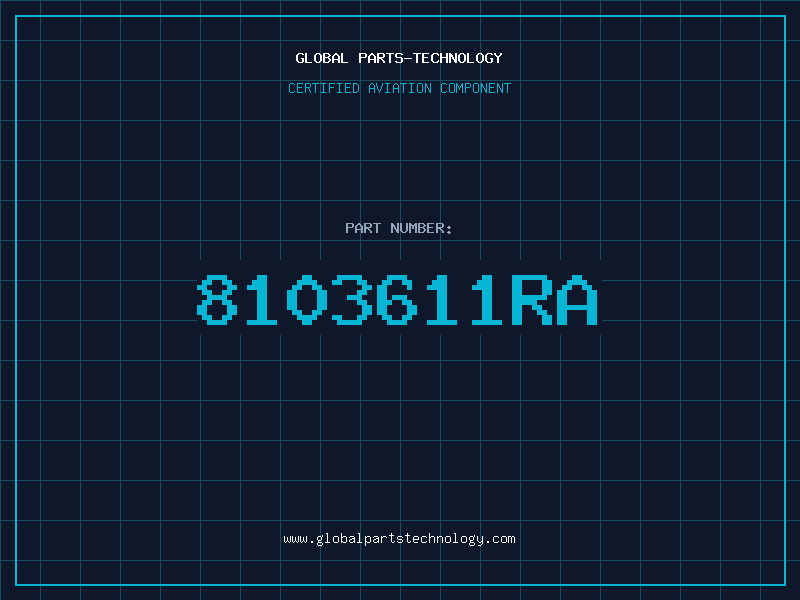
Task: Select the CERTIFIED AVIATION COMPONENT subtitle
Action: pos(399,88)
